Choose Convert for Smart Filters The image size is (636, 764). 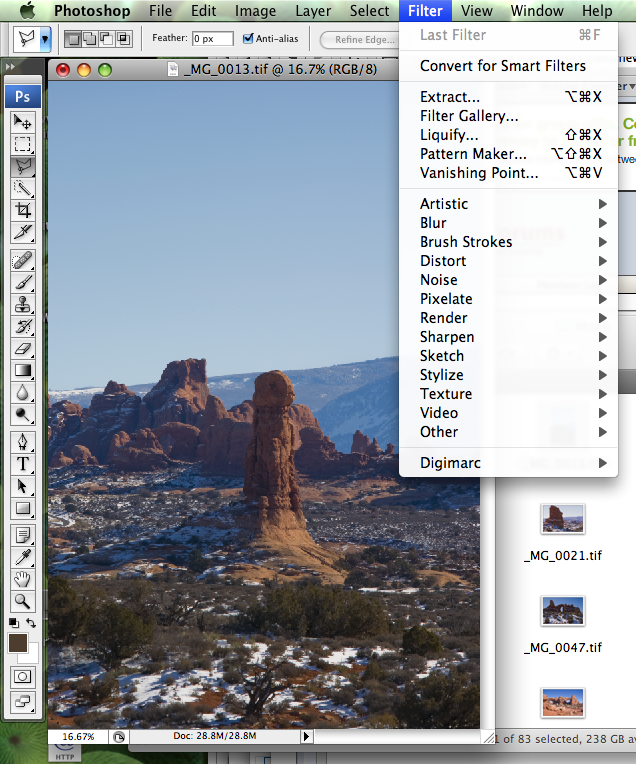coord(509,66)
